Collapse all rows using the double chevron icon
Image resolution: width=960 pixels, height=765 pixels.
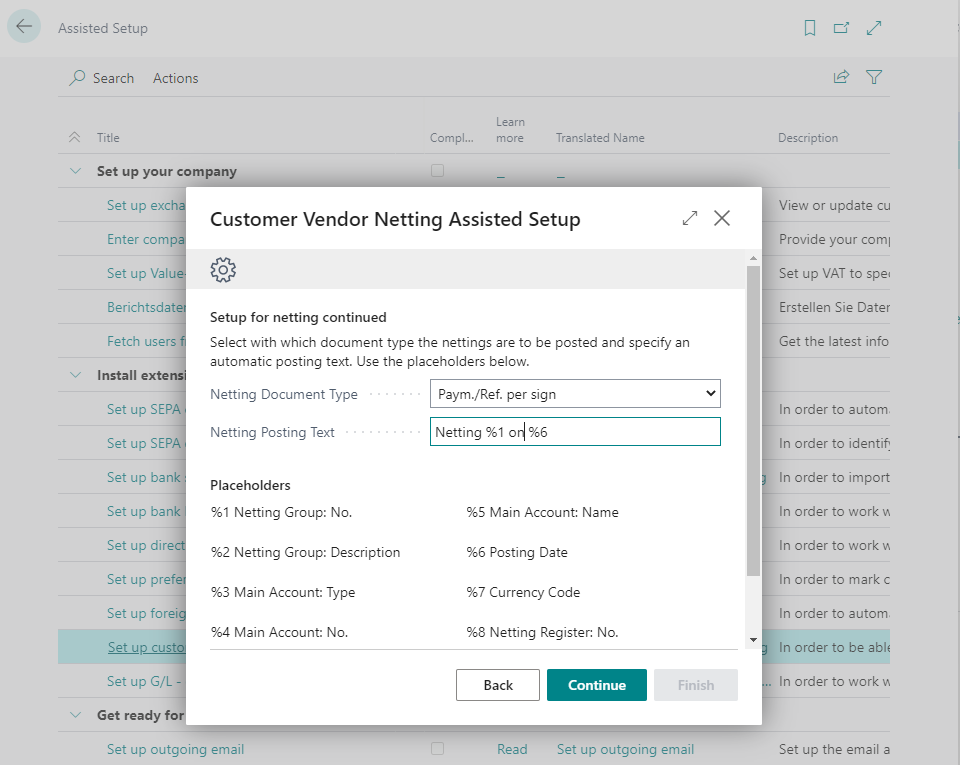[75, 137]
